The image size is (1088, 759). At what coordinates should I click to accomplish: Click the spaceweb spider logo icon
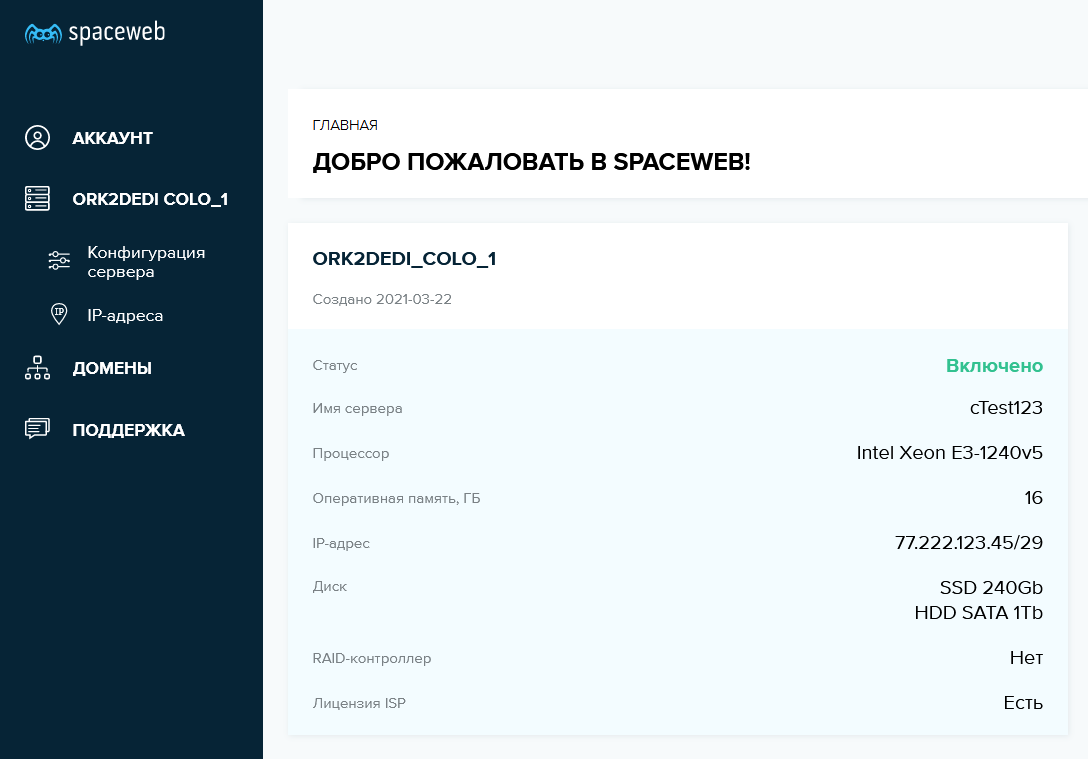tap(43, 33)
